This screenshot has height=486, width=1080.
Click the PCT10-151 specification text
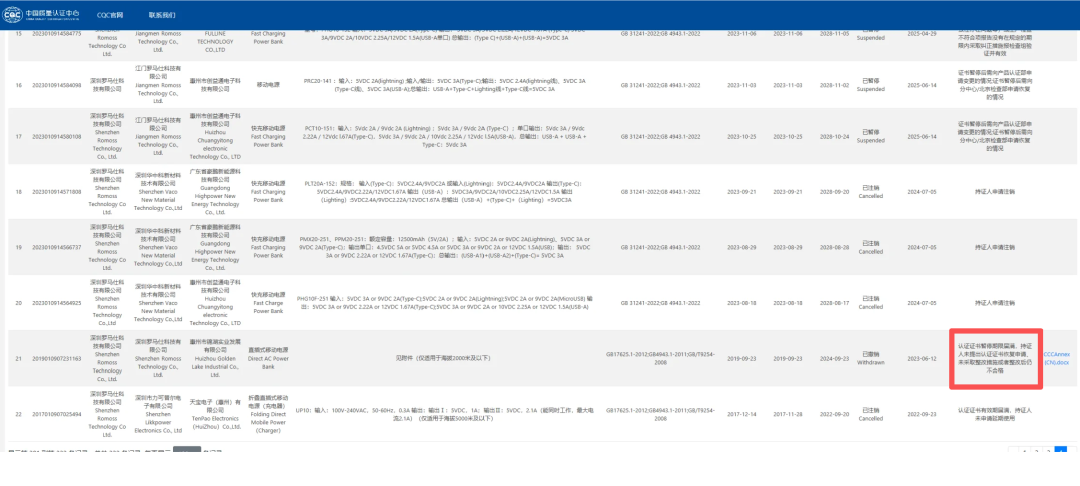(x=446, y=136)
